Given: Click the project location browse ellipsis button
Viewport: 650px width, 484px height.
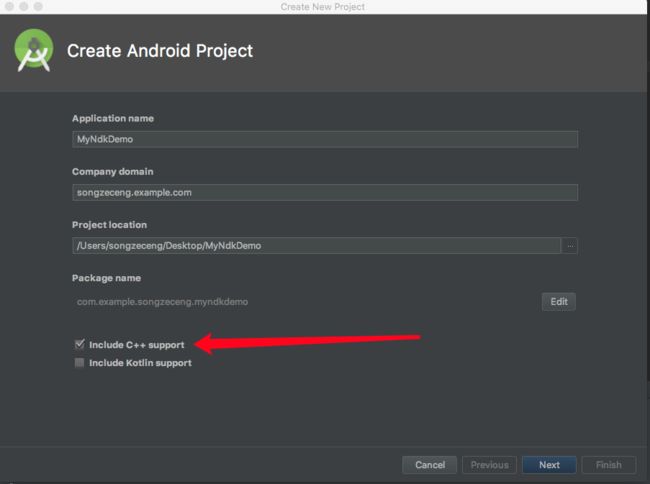Looking at the screenshot, I should click(570, 246).
